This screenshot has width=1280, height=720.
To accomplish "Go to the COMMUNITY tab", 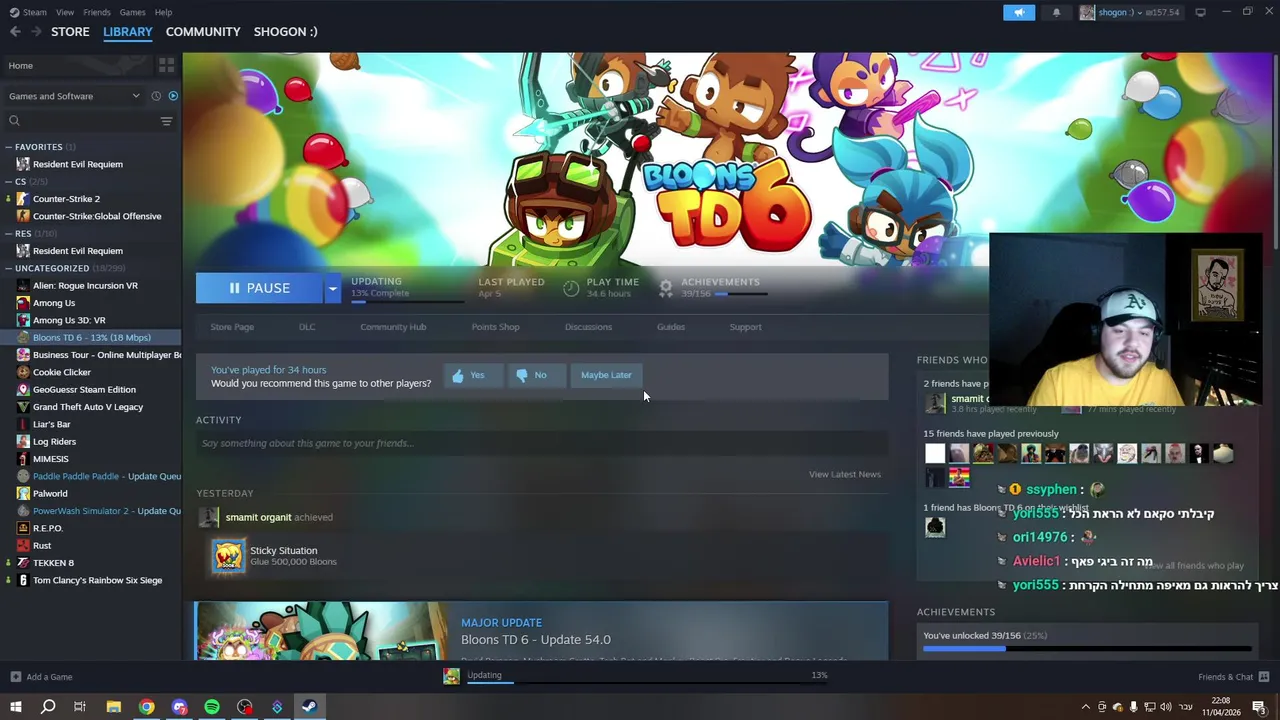I will click(x=203, y=32).
